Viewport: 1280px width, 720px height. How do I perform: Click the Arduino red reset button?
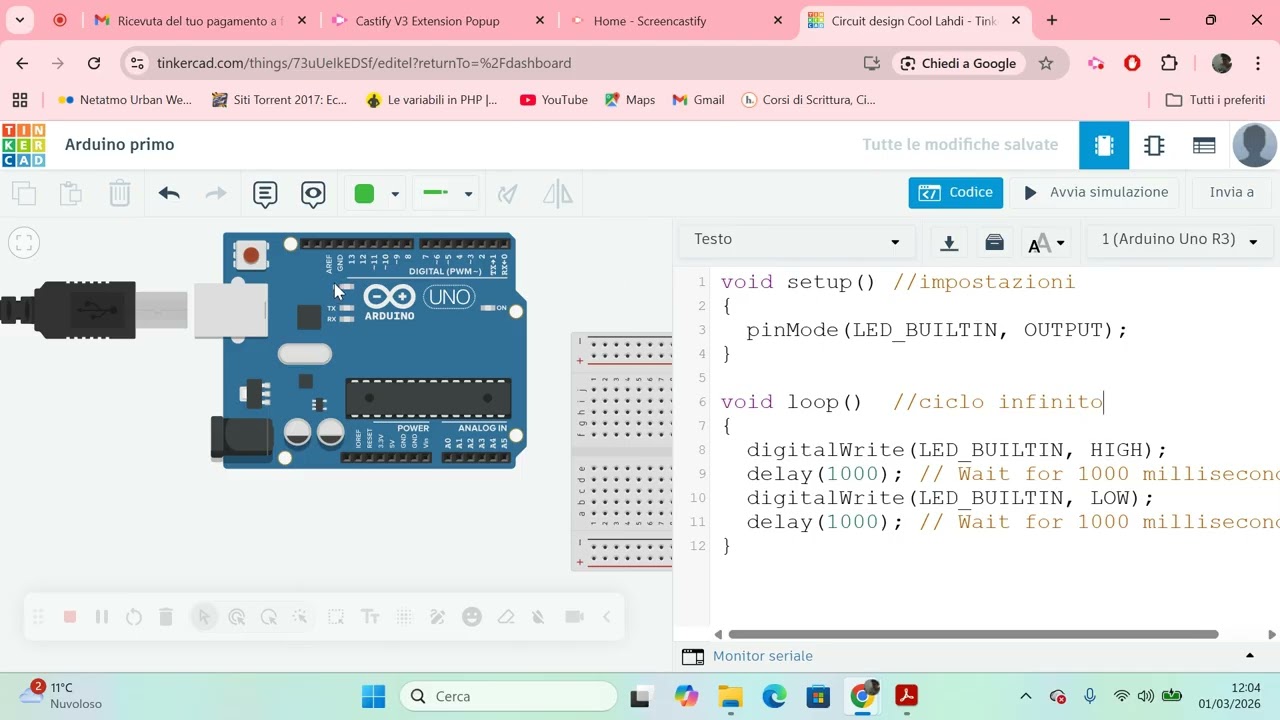pos(250,256)
